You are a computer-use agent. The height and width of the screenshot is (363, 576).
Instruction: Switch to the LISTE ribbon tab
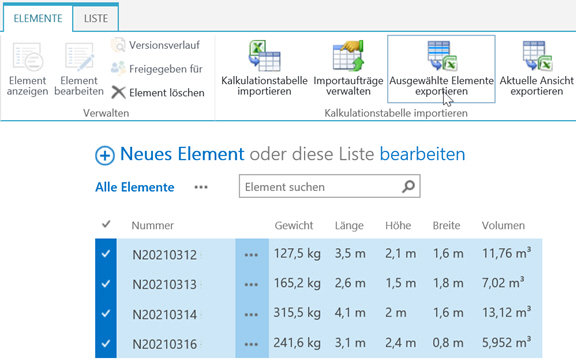96,18
